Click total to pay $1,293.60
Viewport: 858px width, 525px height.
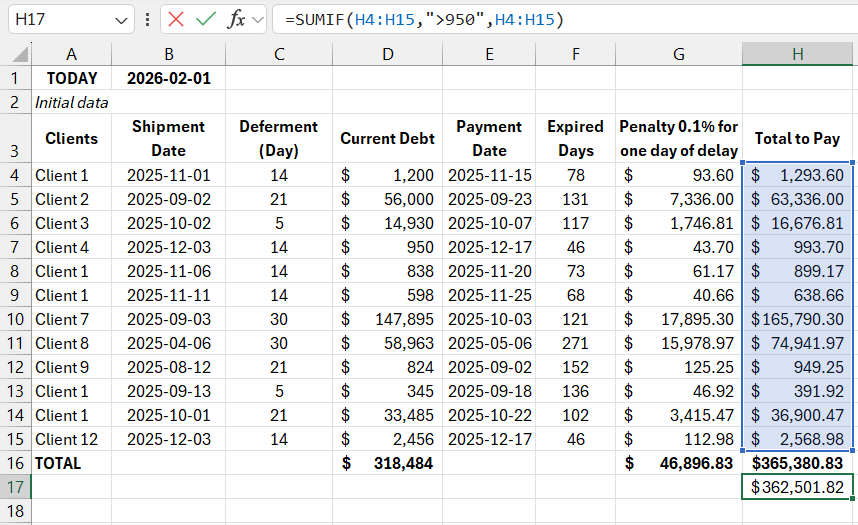[x=797, y=175]
